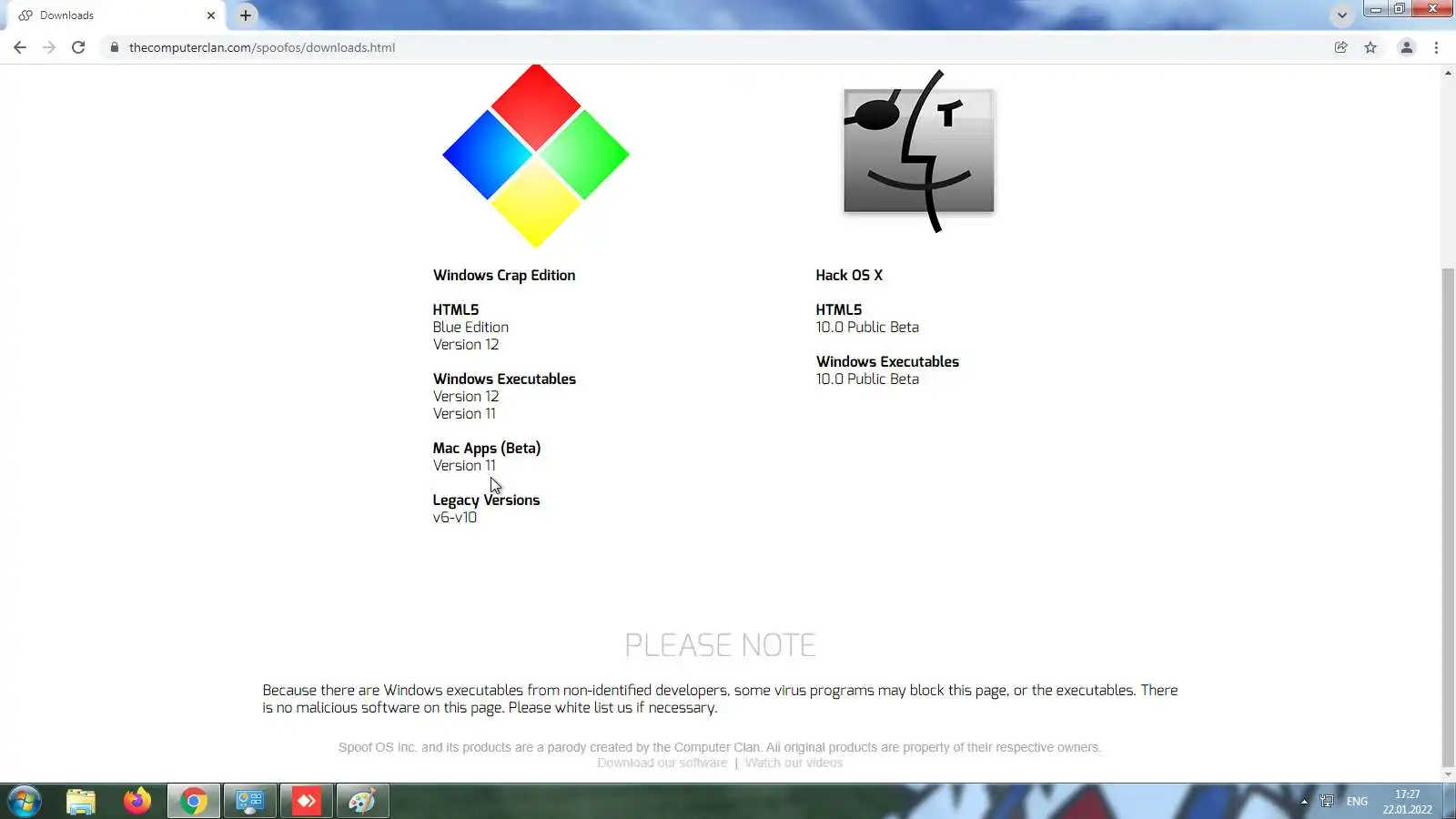
Task: Launch Firefox from the taskbar
Action: 137,802
